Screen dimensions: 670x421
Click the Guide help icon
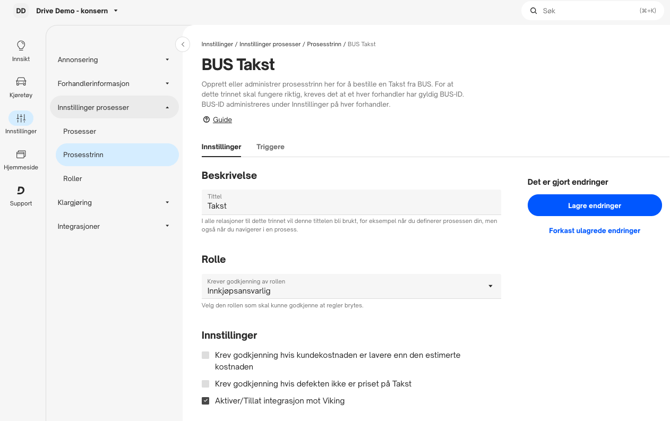point(206,120)
